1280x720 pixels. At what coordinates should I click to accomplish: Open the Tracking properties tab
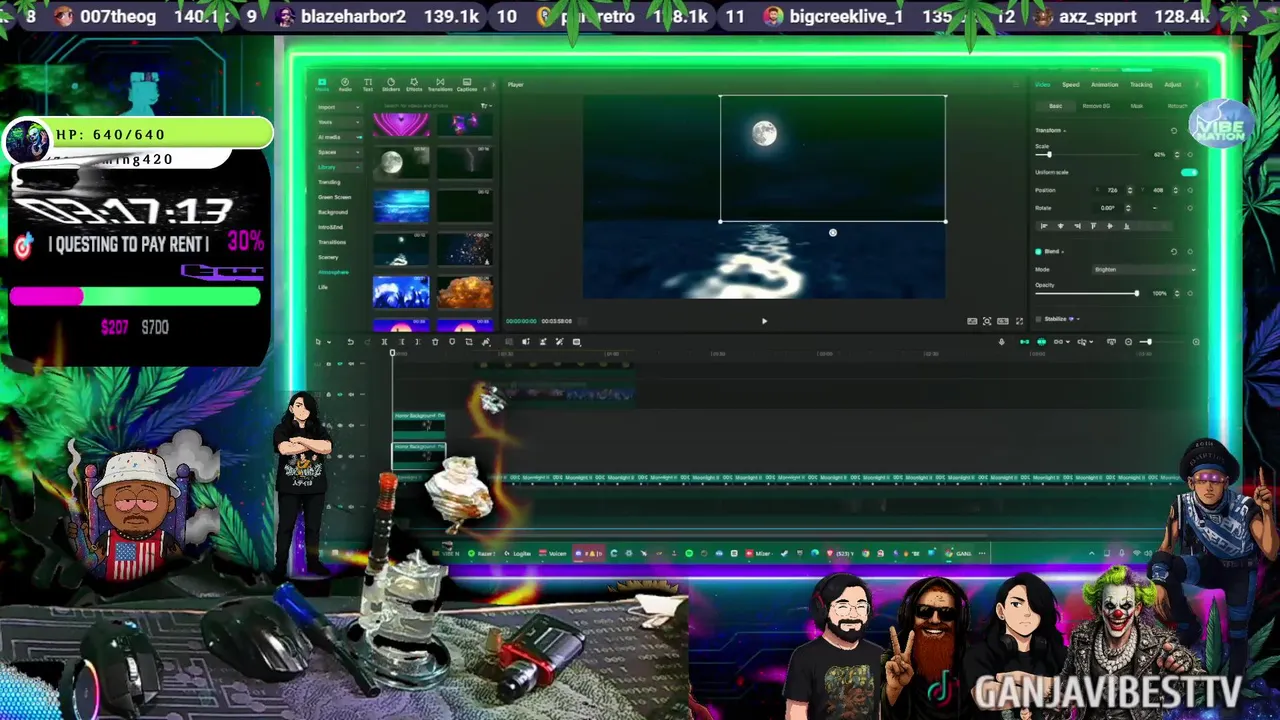1141,85
